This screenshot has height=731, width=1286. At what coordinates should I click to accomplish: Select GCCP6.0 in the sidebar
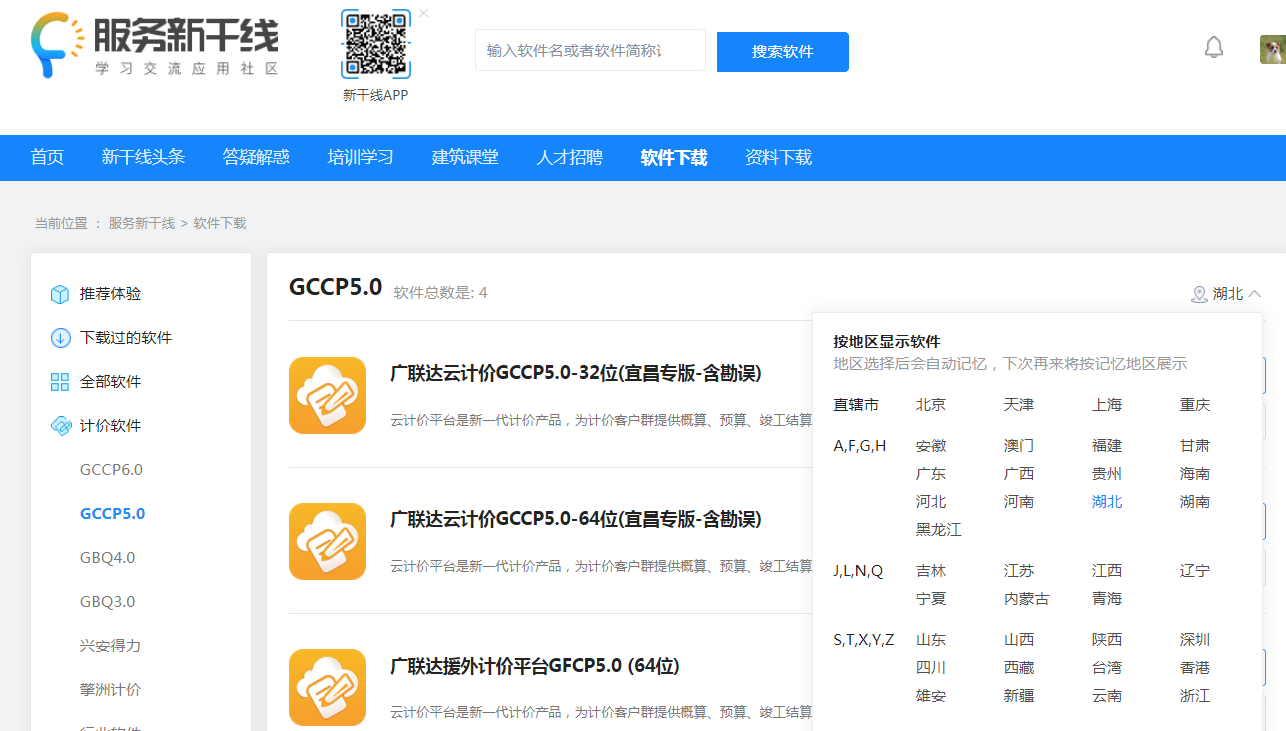[112, 470]
